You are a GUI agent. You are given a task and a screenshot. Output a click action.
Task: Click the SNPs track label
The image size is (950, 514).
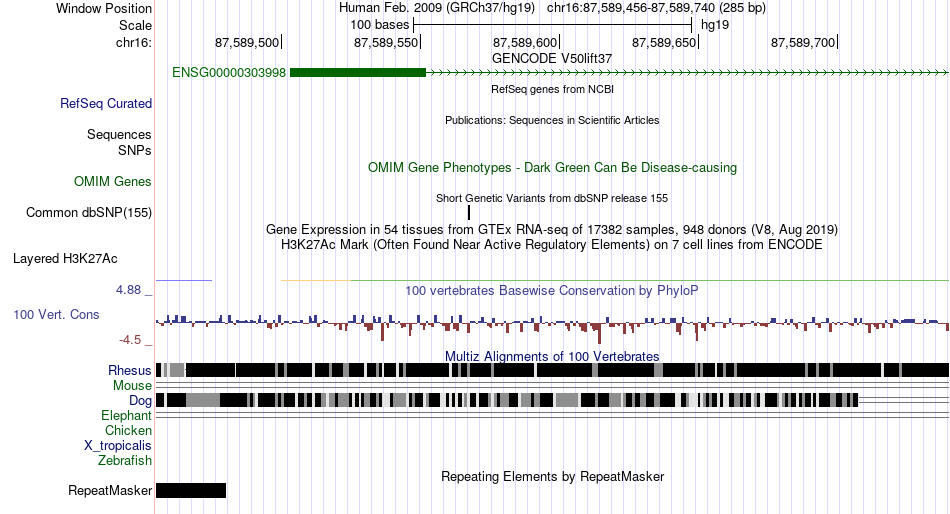point(135,150)
